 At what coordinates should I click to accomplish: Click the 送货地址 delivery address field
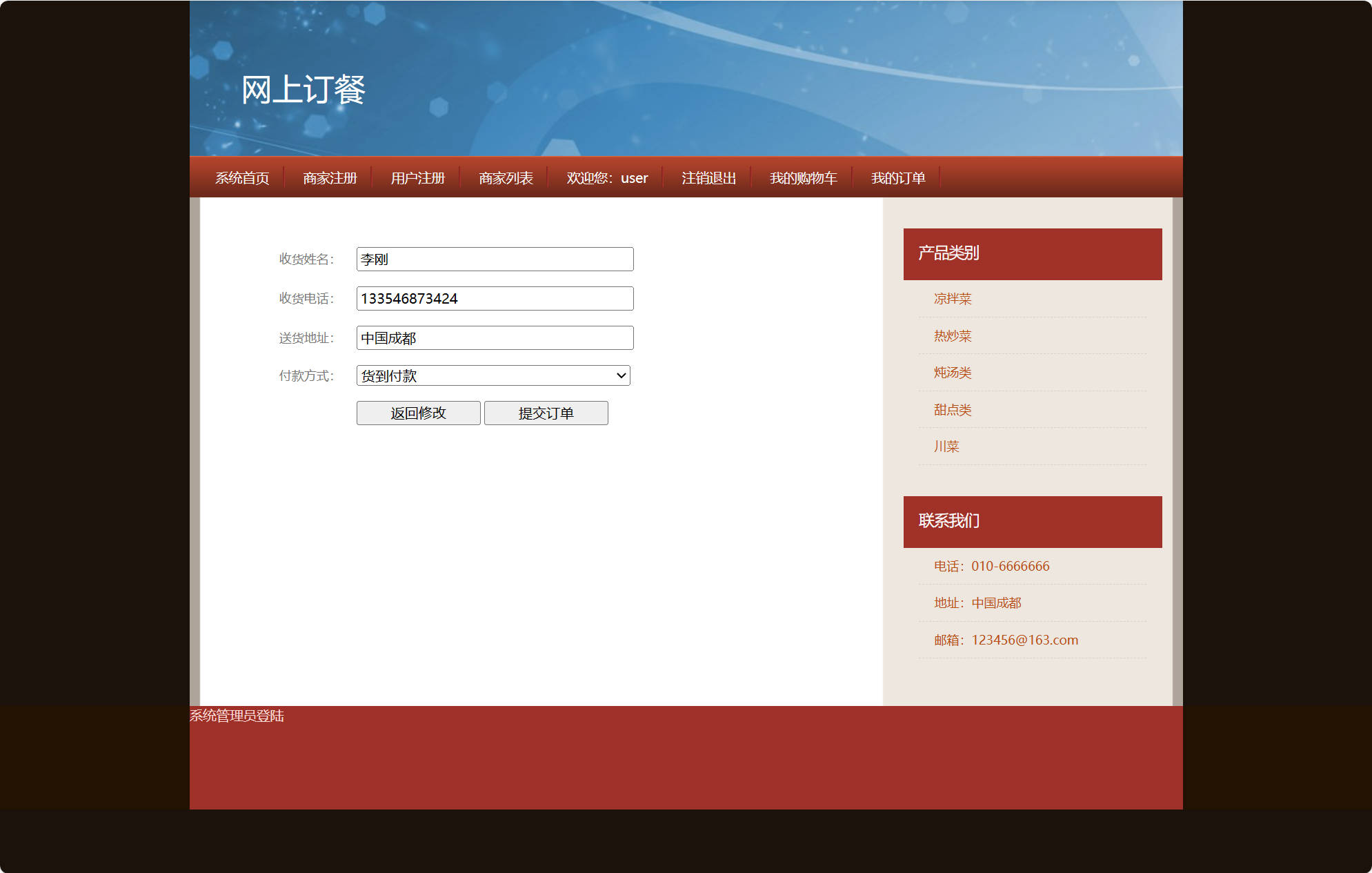(x=494, y=337)
